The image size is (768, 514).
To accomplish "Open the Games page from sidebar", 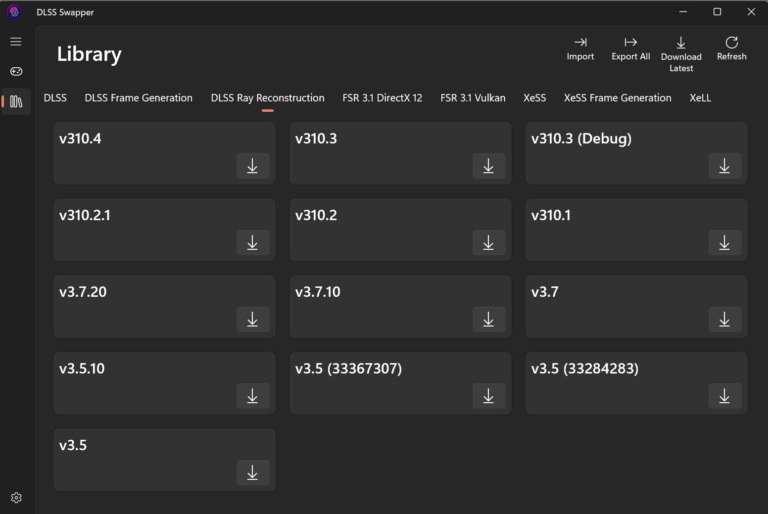I will pos(16,71).
